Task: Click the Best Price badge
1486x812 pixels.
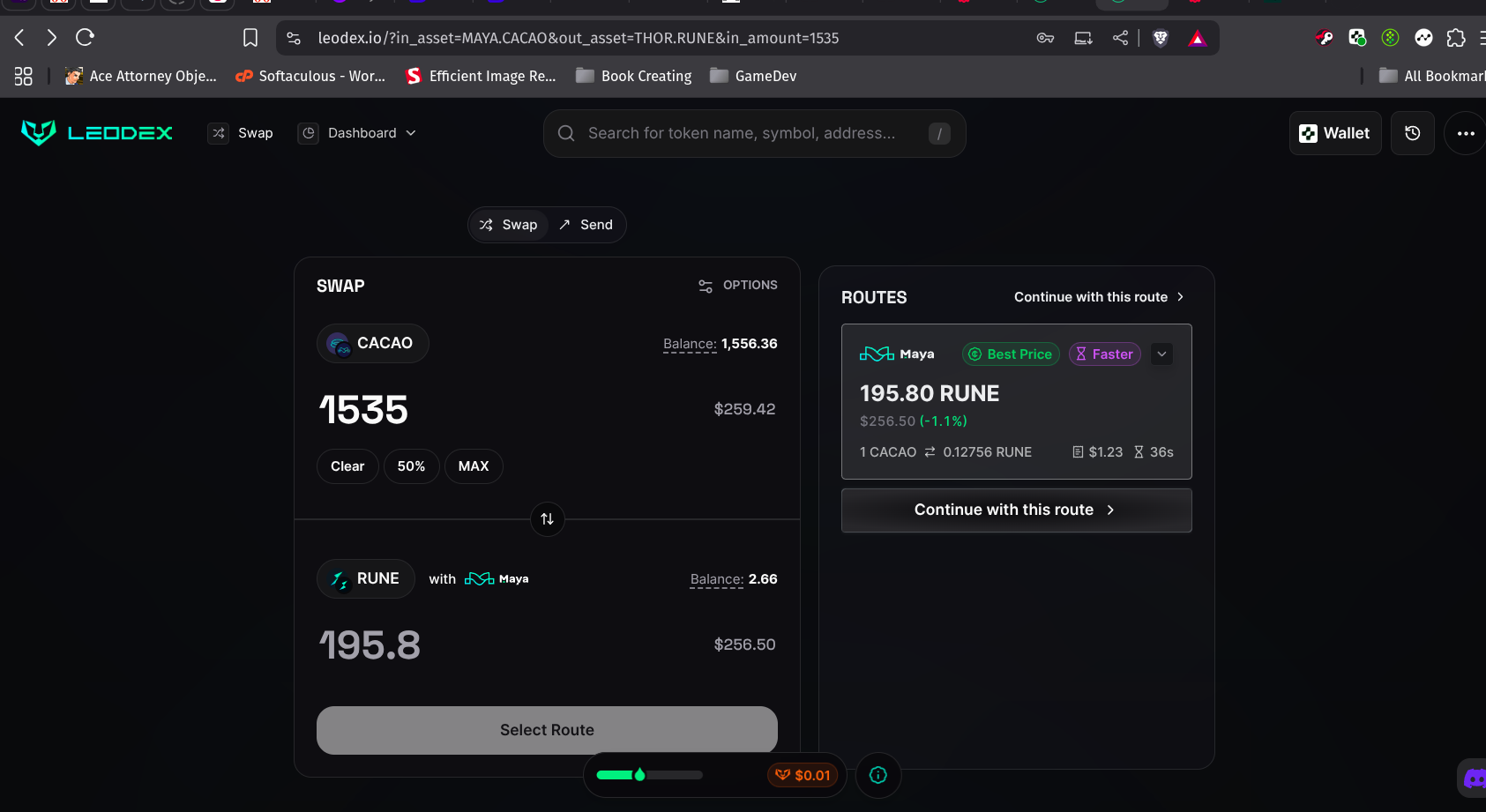Action: 1011,354
